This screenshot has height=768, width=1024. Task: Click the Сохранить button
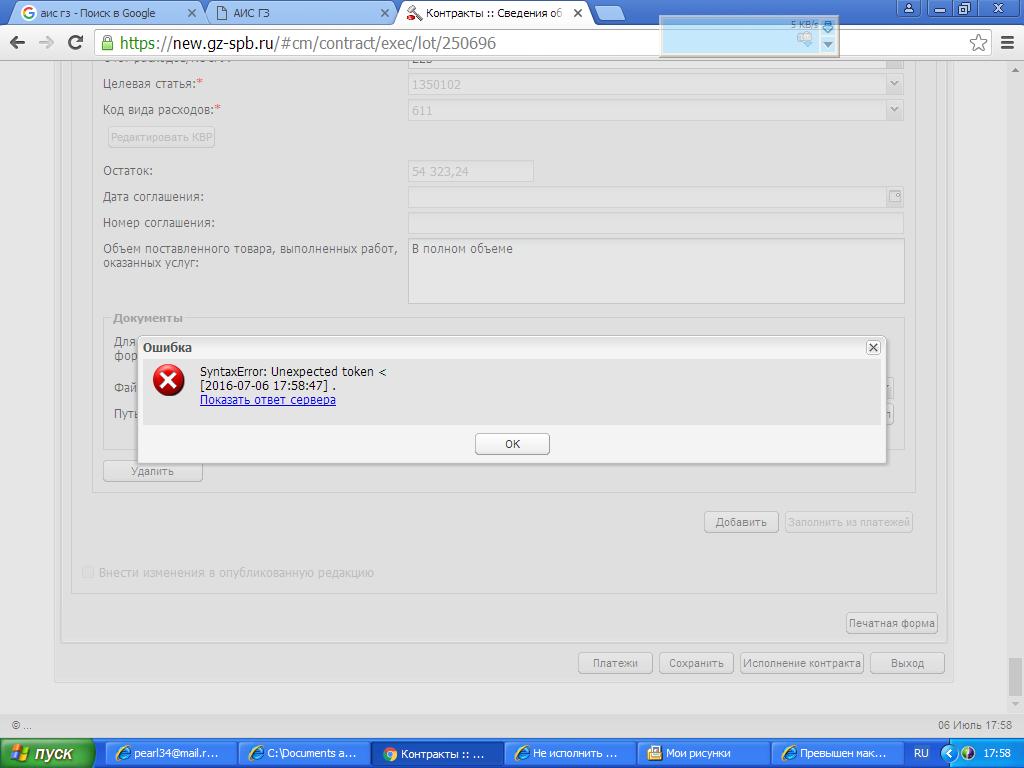click(696, 663)
